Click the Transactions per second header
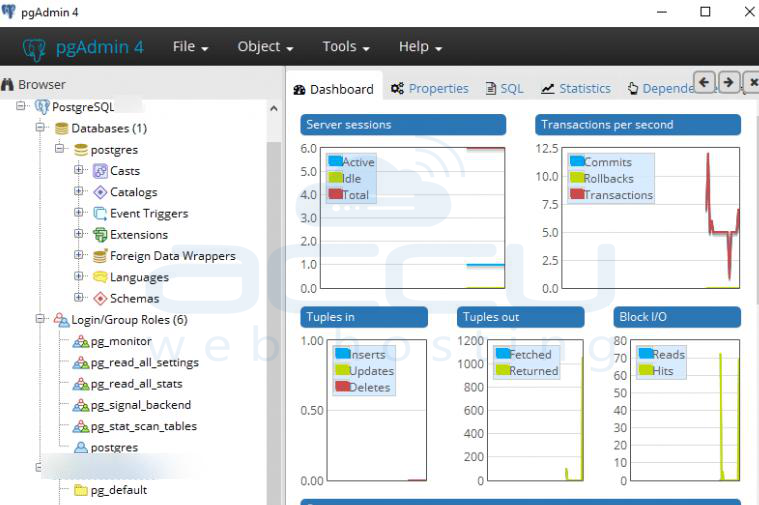This screenshot has height=505, width=759. (x=638, y=125)
